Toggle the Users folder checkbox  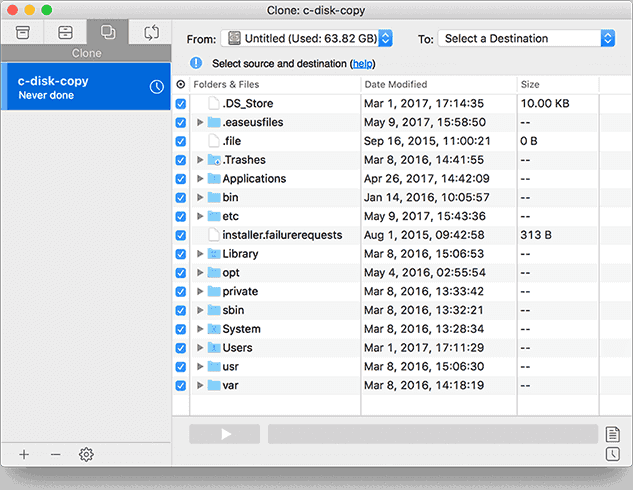tap(181, 348)
